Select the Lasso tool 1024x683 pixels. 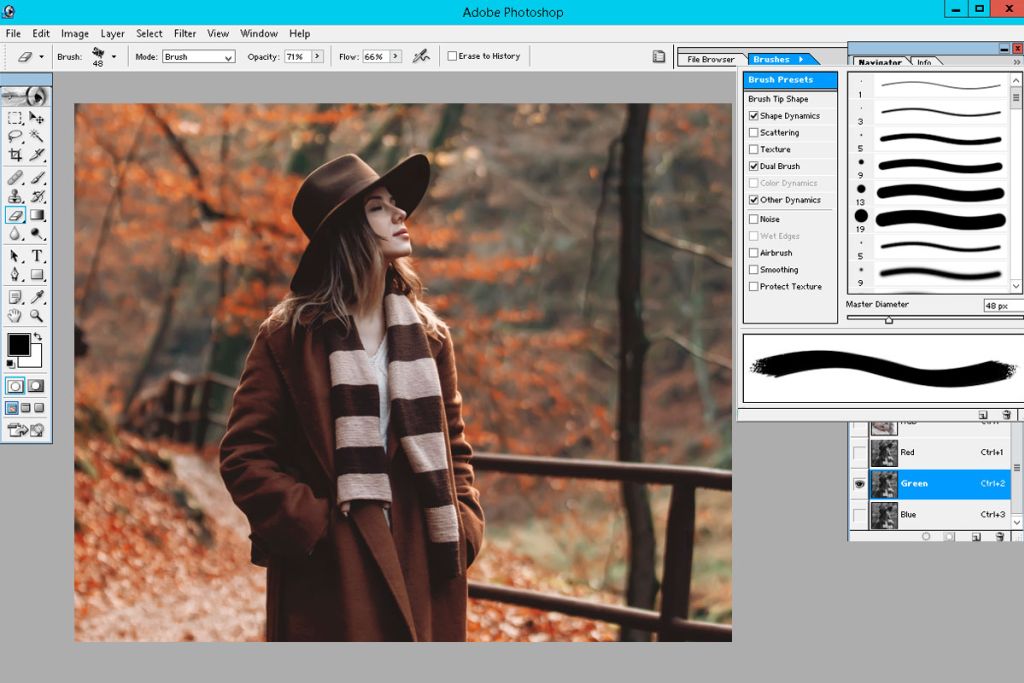click(x=14, y=136)
